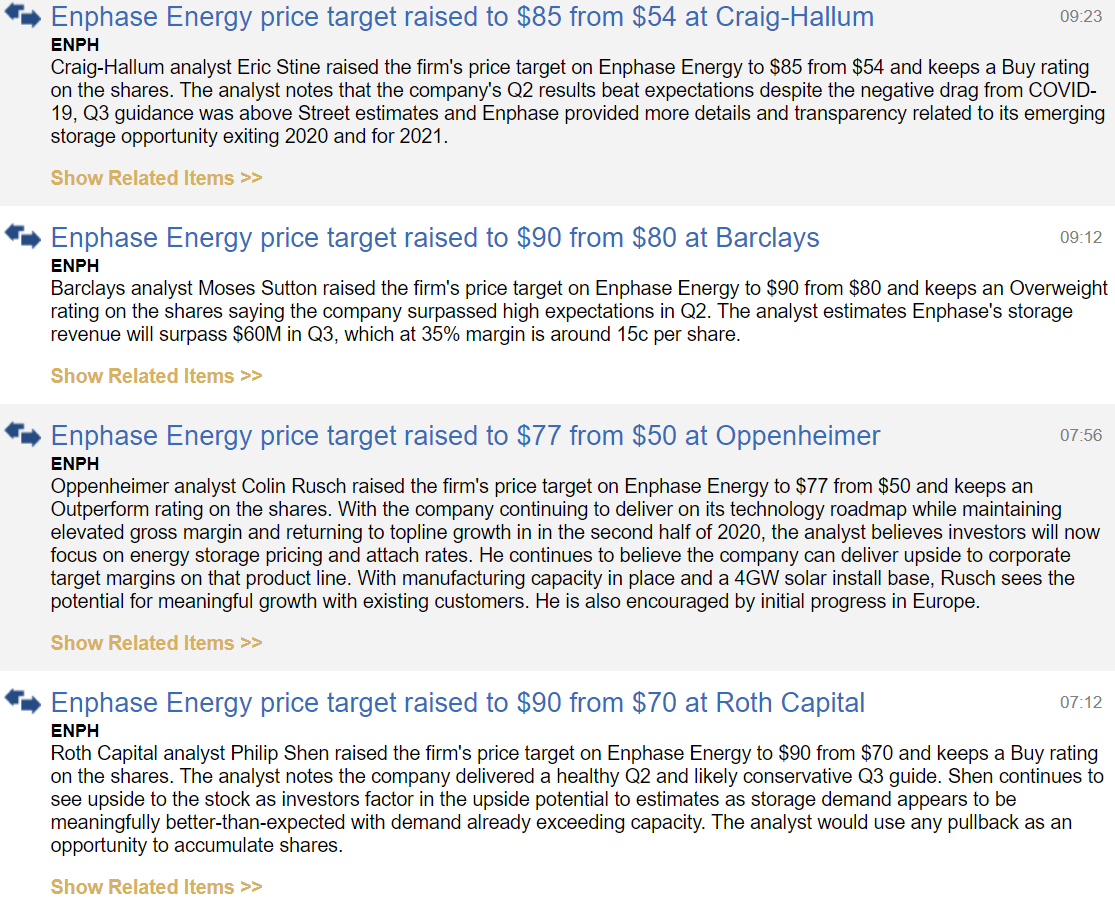This screenshot has width=1115, height=916.
Task: Click the 07:56 timestamp
Action: coord(1081,436)
